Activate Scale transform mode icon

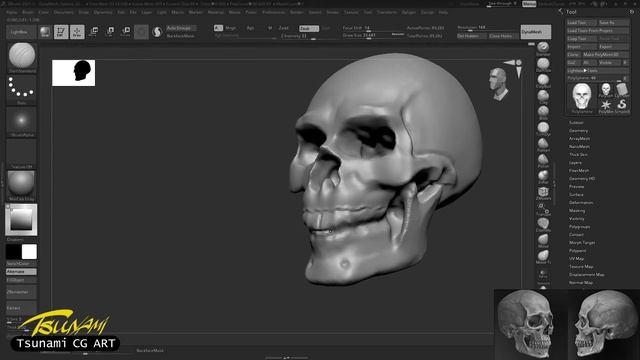pyautogui.click(x=110, y=32)
